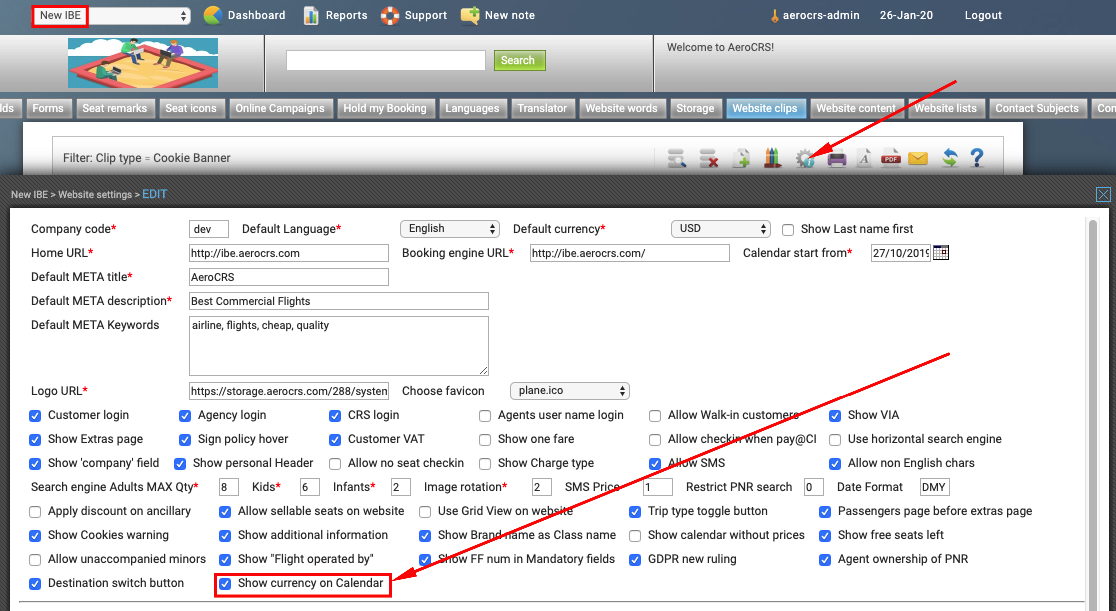Click the yellow envelope email icon
This screenshot has height=611, width=1116.
pyautogui.click(x=918, y=158)
